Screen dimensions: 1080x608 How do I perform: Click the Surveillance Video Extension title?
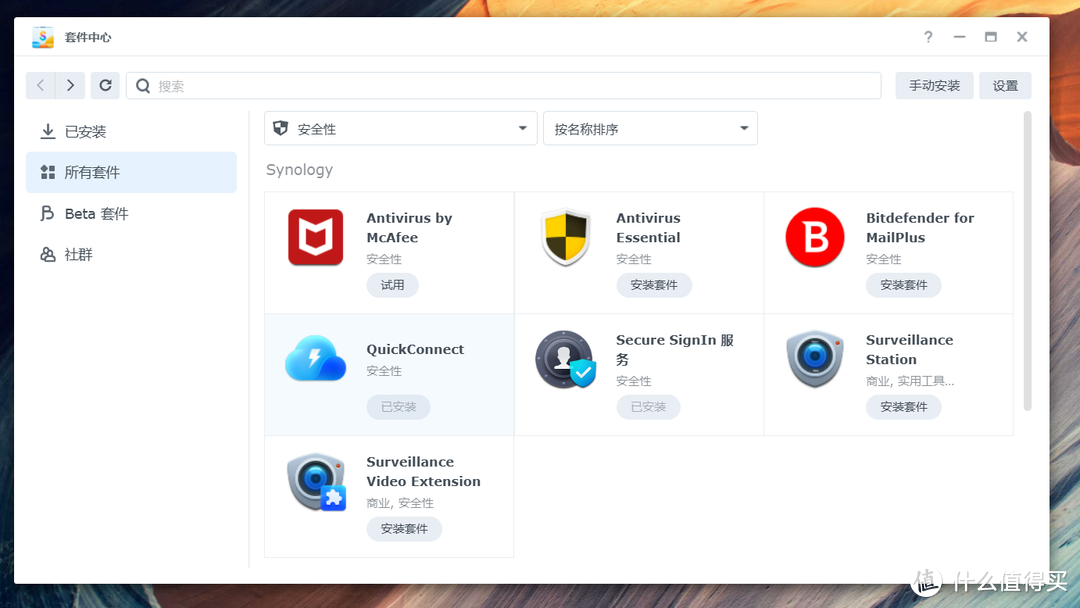[x=424, y=472]
